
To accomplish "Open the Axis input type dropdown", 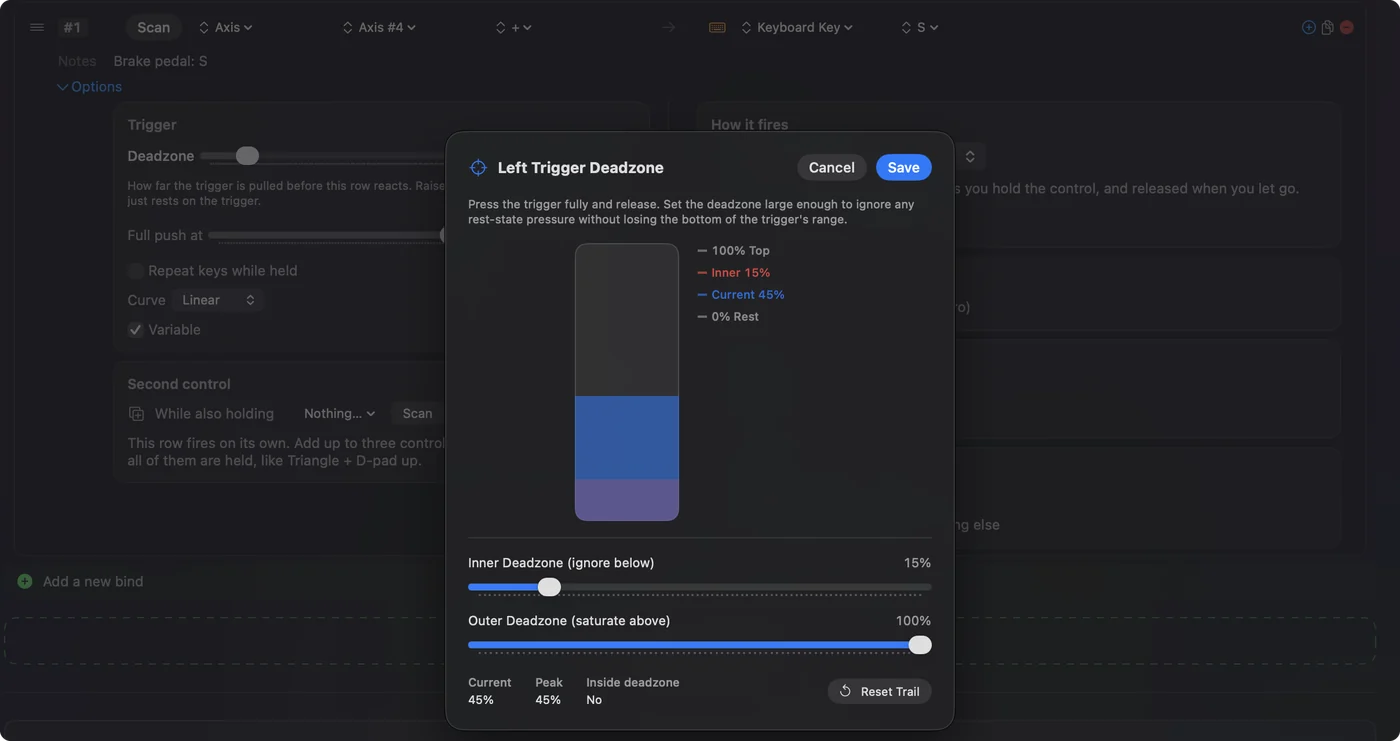I will (x=226, y=28).
